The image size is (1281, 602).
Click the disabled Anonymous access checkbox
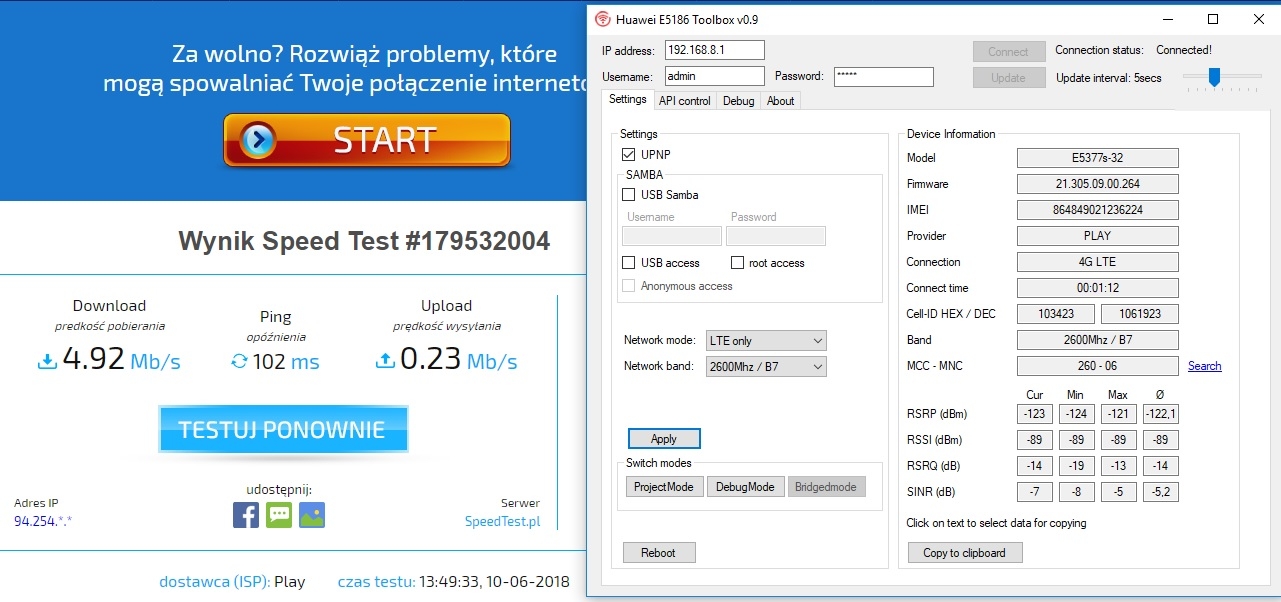tap(629, 286)
